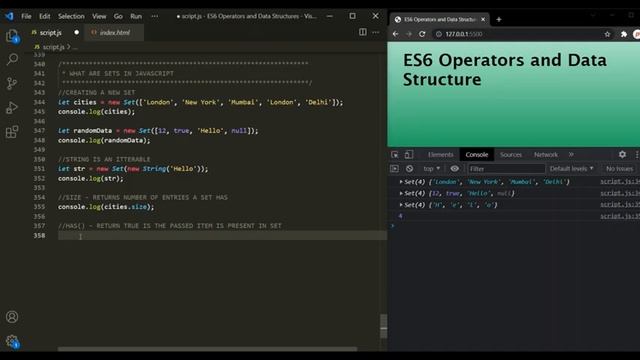Image resolution: width=640 pixels, height=360 pixels.
Task: Open source link beside randomData Set log
Action: pos(620,193)
